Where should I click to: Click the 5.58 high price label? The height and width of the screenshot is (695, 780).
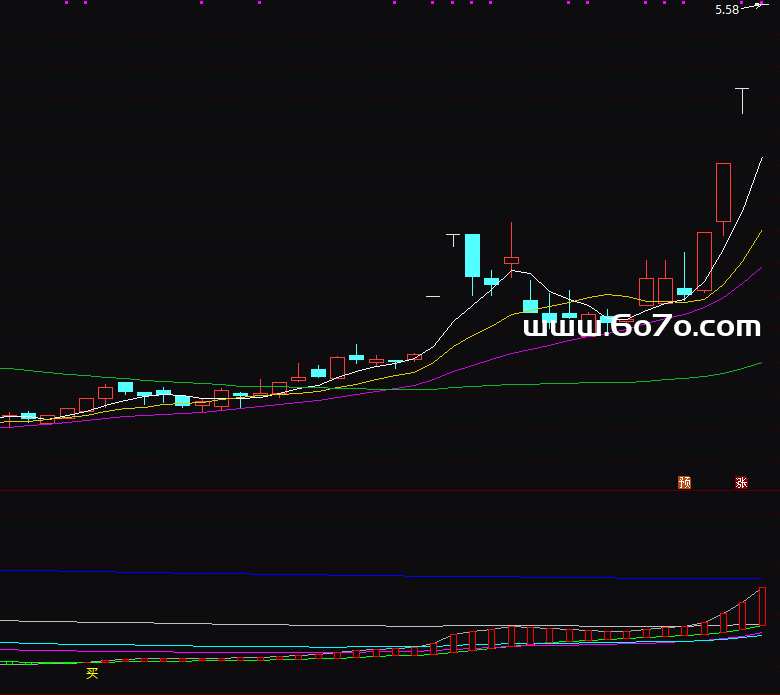point(727,10)
